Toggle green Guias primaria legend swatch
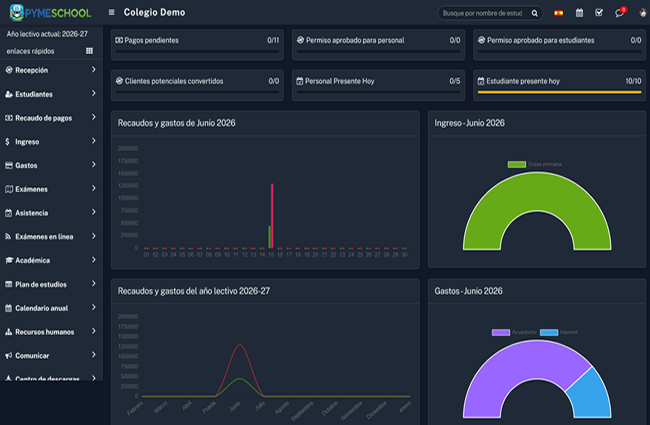650x425 pixels. [x=517, y=164]
